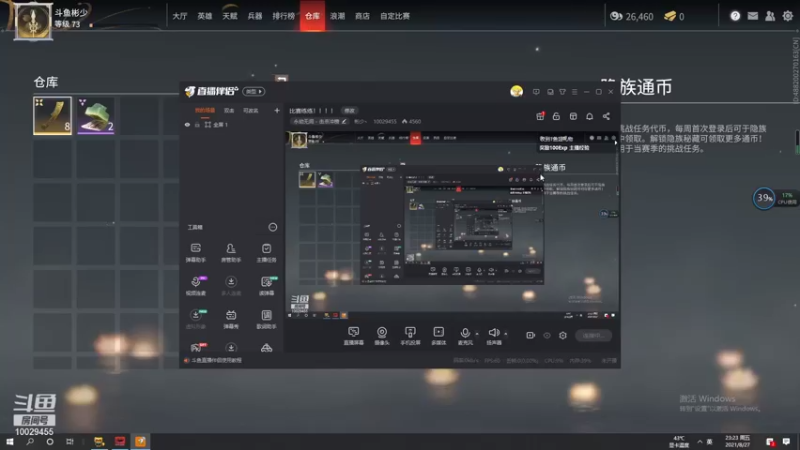Click the unlock padlock icon in stream header
This screenshot has width=800, height=450.
[x=556, y=116]
